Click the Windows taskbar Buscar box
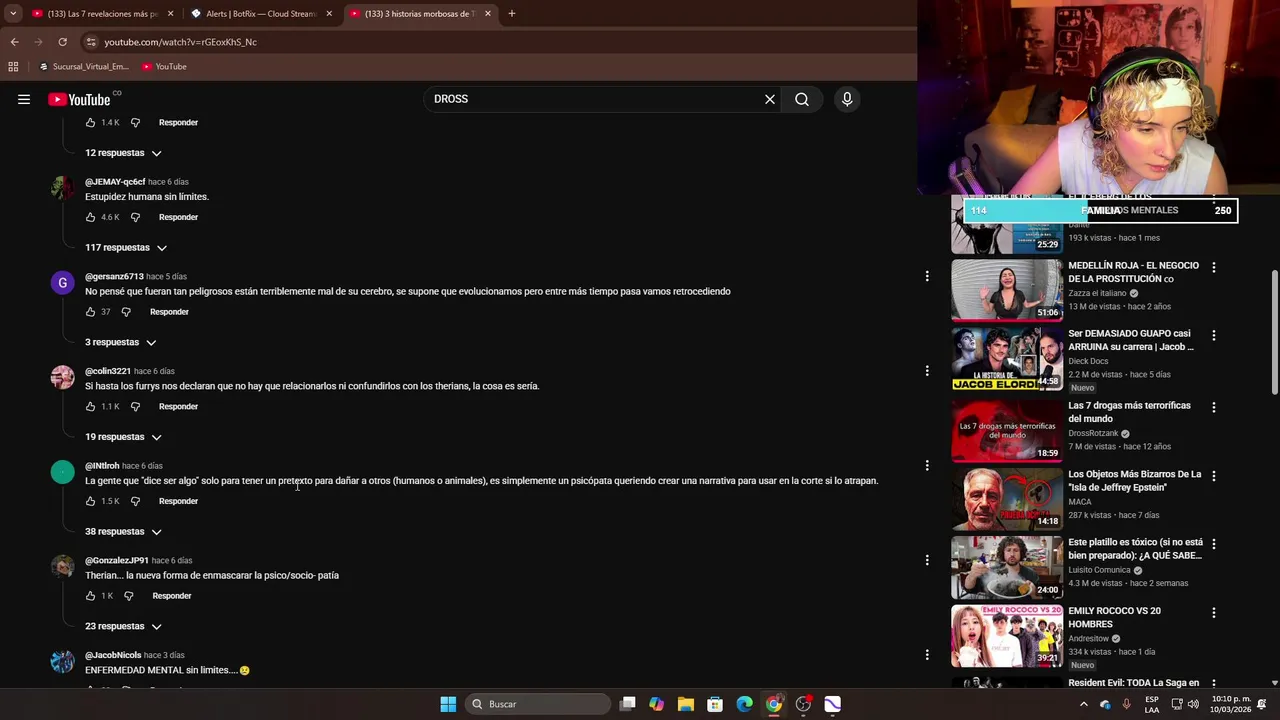Image resolution: width=1280 pixels, height=720 pixels. tap(538, 704)
